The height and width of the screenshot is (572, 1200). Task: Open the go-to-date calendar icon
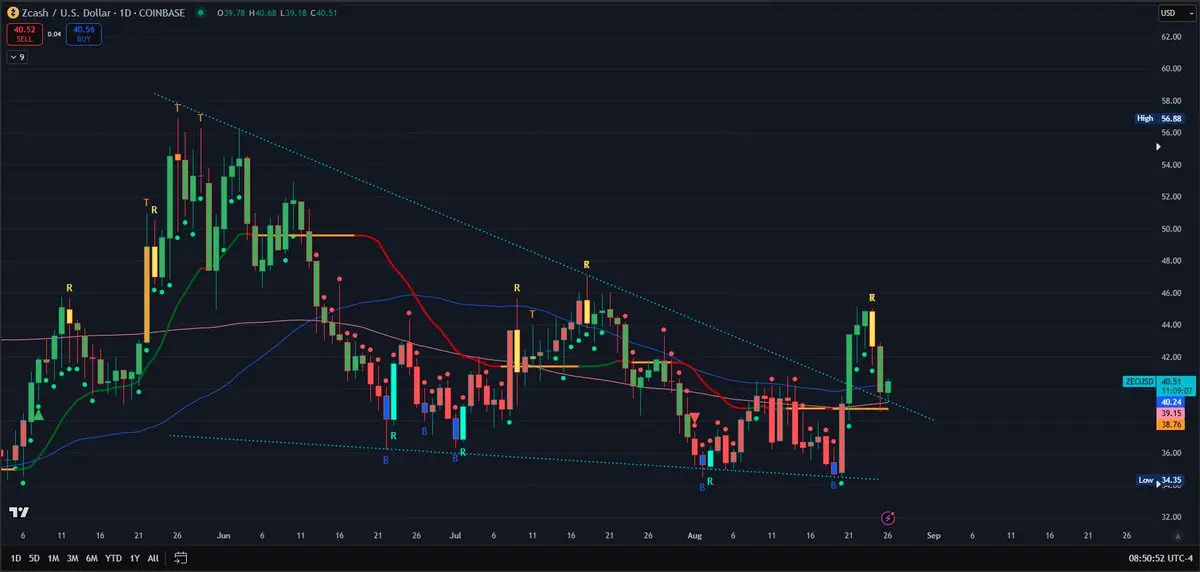(x=181, y=557)
